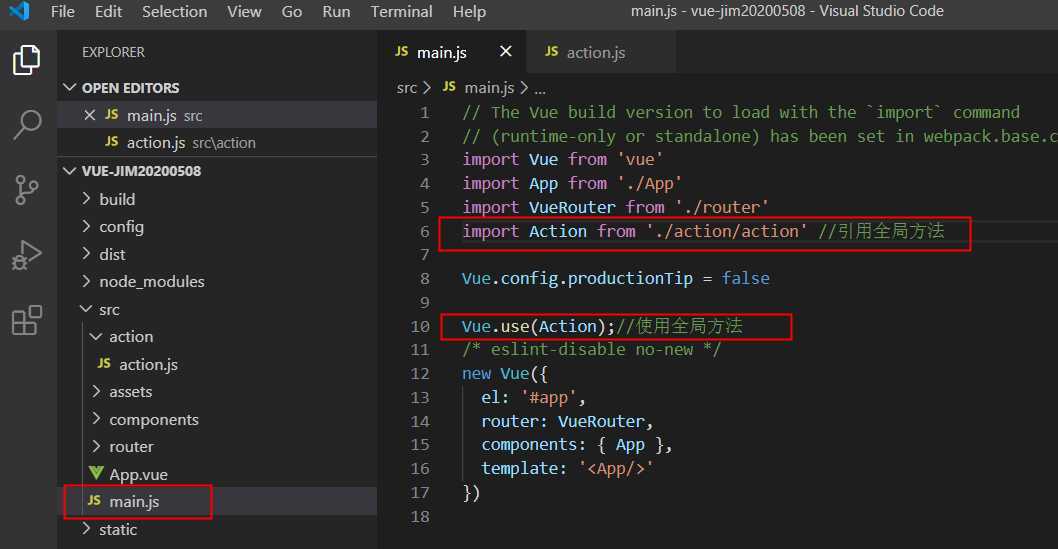This screenshot has width=1058, height=549.
Task: Click "import App from './App'" line
Action: 572,183
